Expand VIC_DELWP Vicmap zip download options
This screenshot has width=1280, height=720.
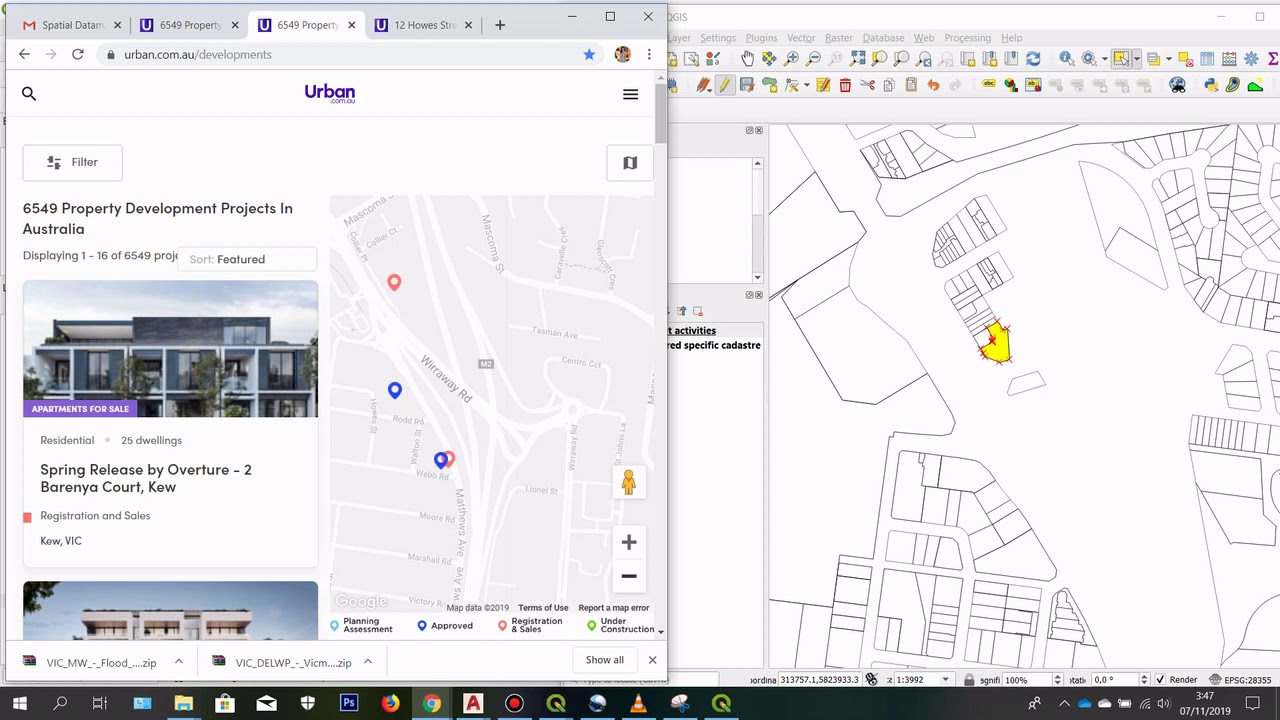[367, 661]
